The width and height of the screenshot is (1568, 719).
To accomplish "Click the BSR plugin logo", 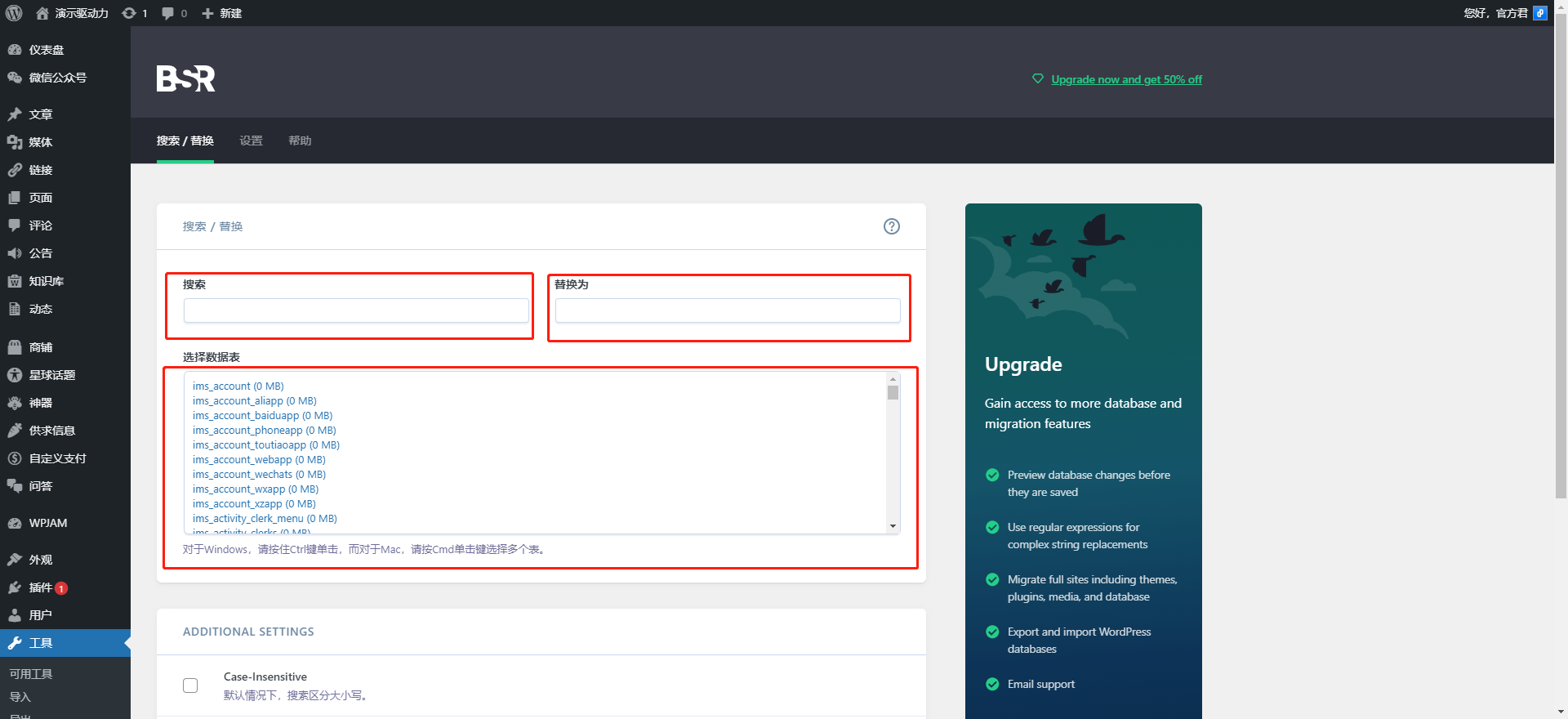I will [185, 78].
